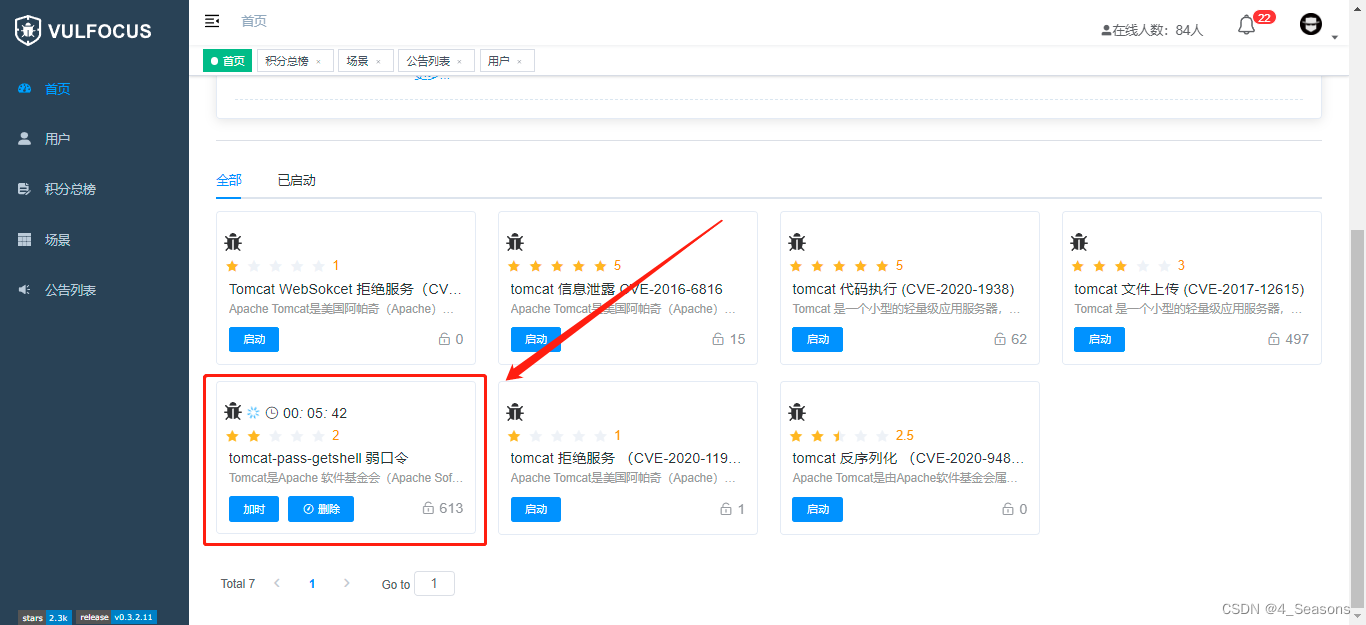
Task: Start the tomcat 反序列化 CVE-2020-948 environment
Action: (x=818, y=509)
